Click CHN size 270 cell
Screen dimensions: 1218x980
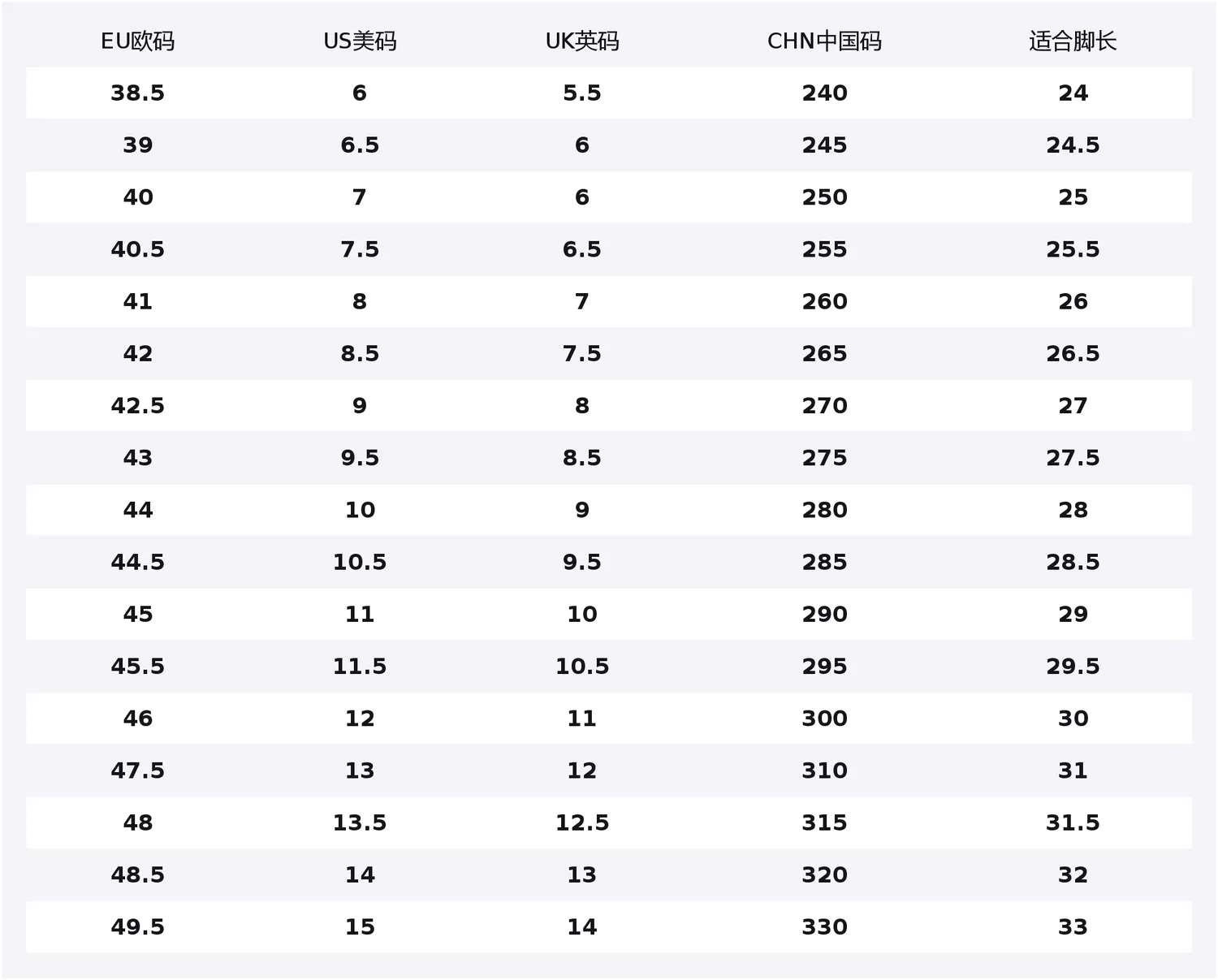click(x=824, y=406)
